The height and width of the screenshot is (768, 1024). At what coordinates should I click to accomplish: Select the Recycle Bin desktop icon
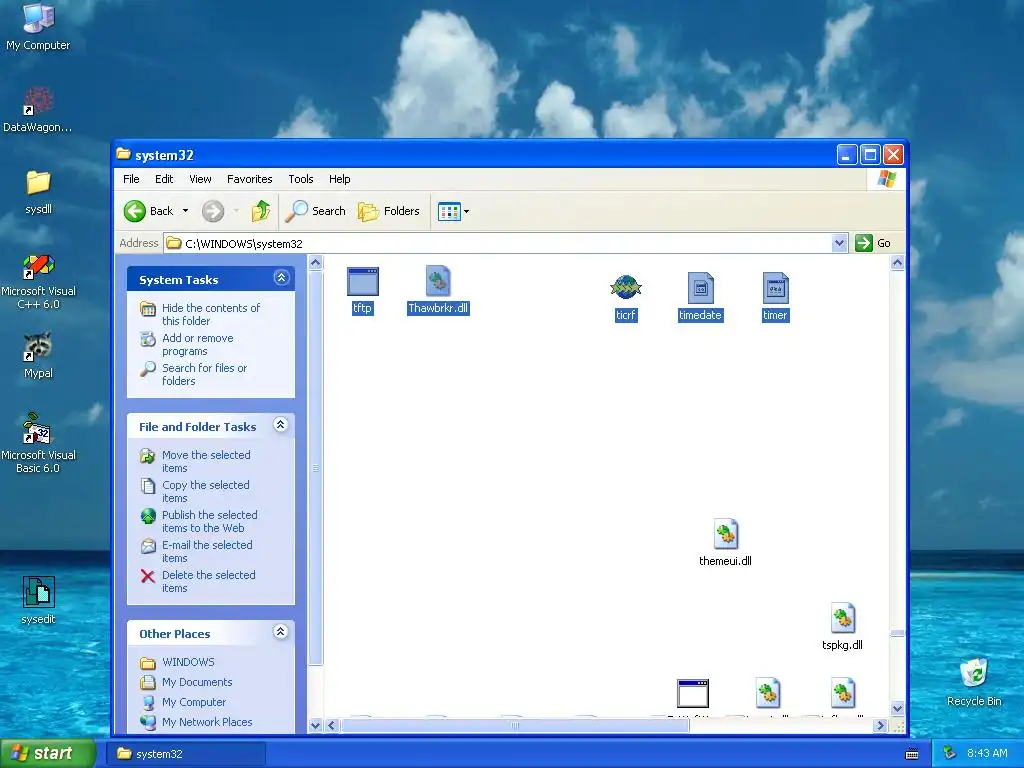(x=974, y=682)
